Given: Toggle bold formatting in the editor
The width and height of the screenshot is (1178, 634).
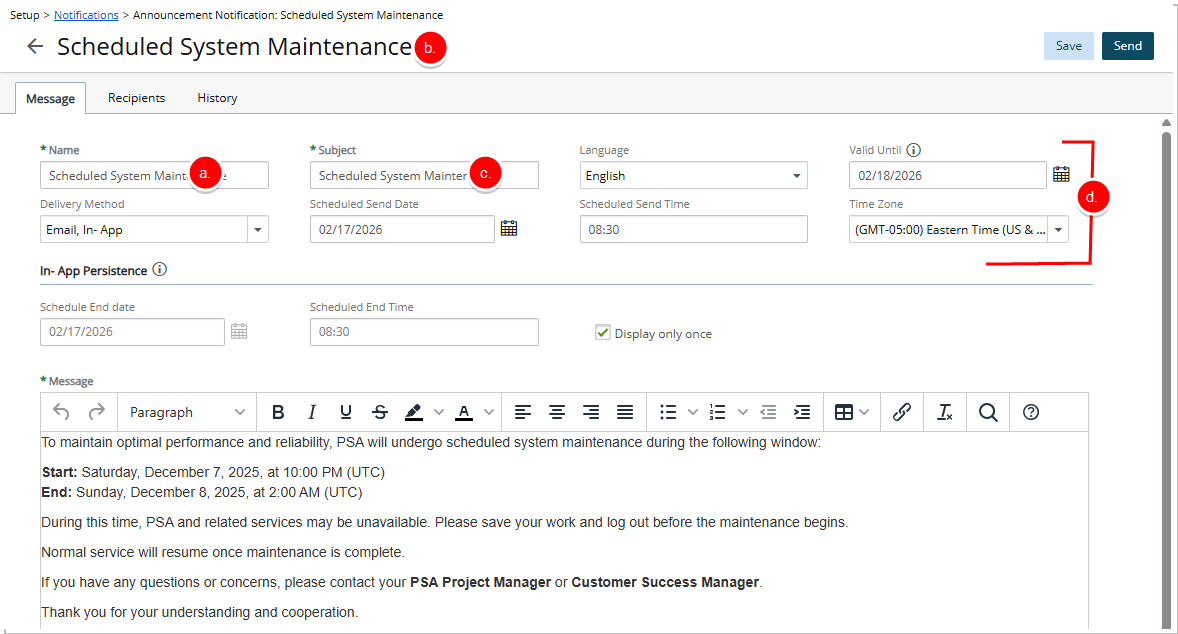Looking at the screenshot, I should [x=278, y=411].
